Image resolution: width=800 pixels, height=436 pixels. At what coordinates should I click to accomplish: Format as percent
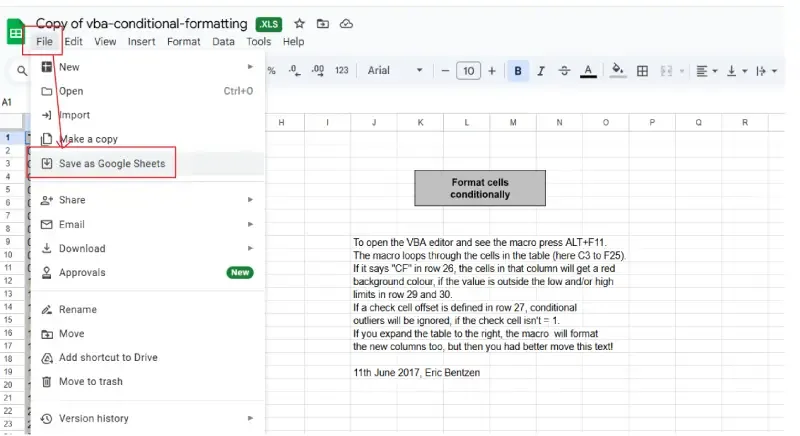tap(271, 71)
